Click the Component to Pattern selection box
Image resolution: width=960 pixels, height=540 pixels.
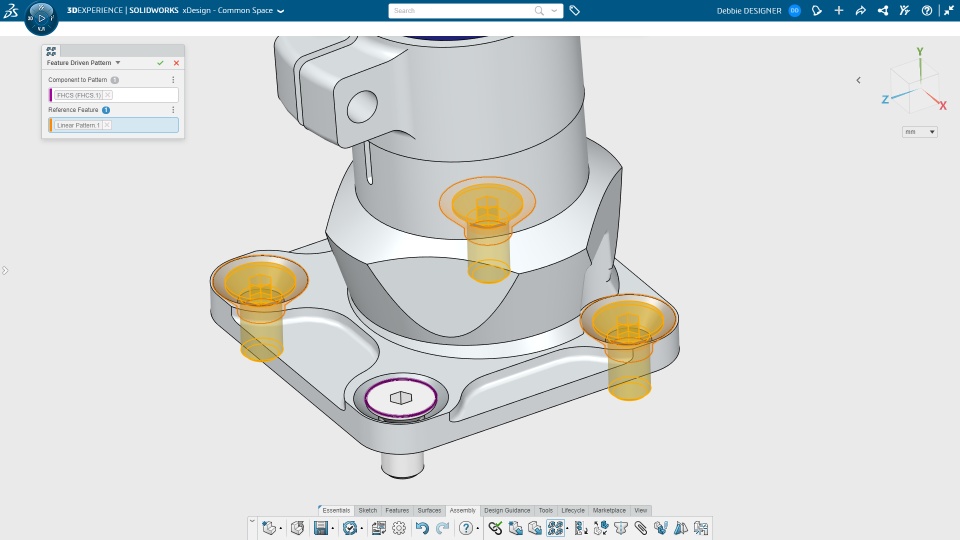point(113,95)
